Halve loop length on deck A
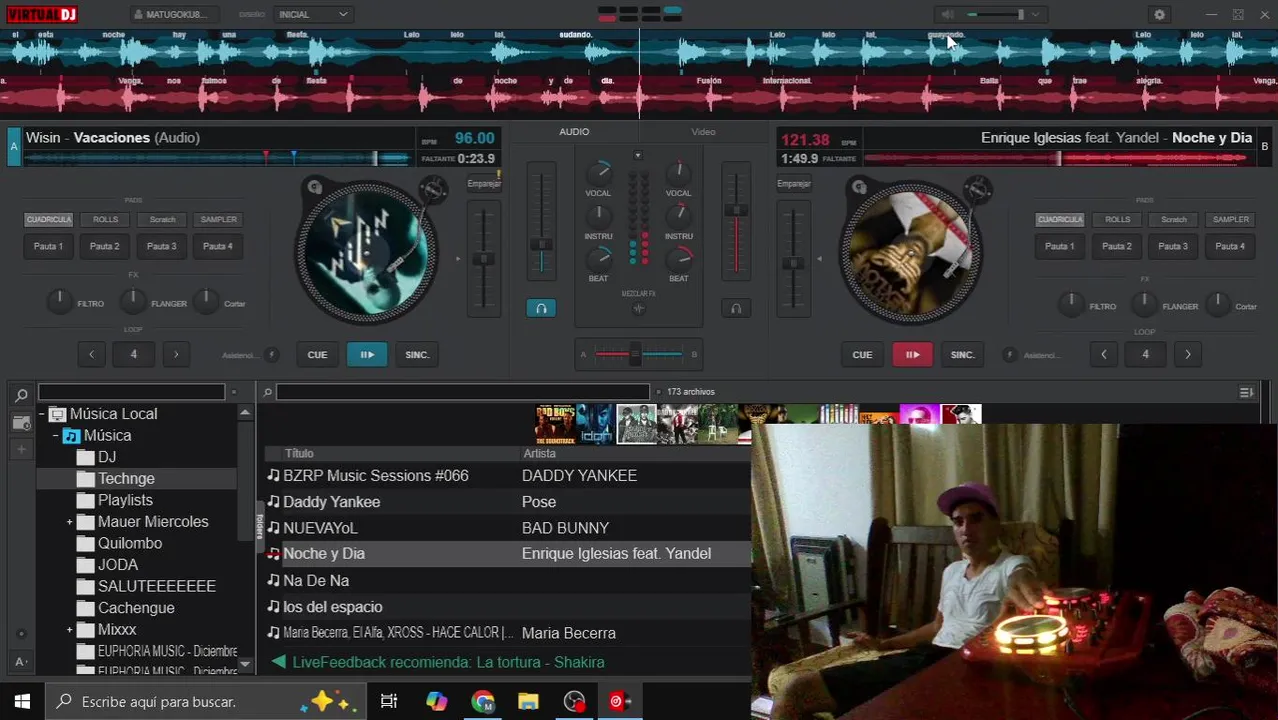Screen dimensions: 1278x720 point(91,354)
